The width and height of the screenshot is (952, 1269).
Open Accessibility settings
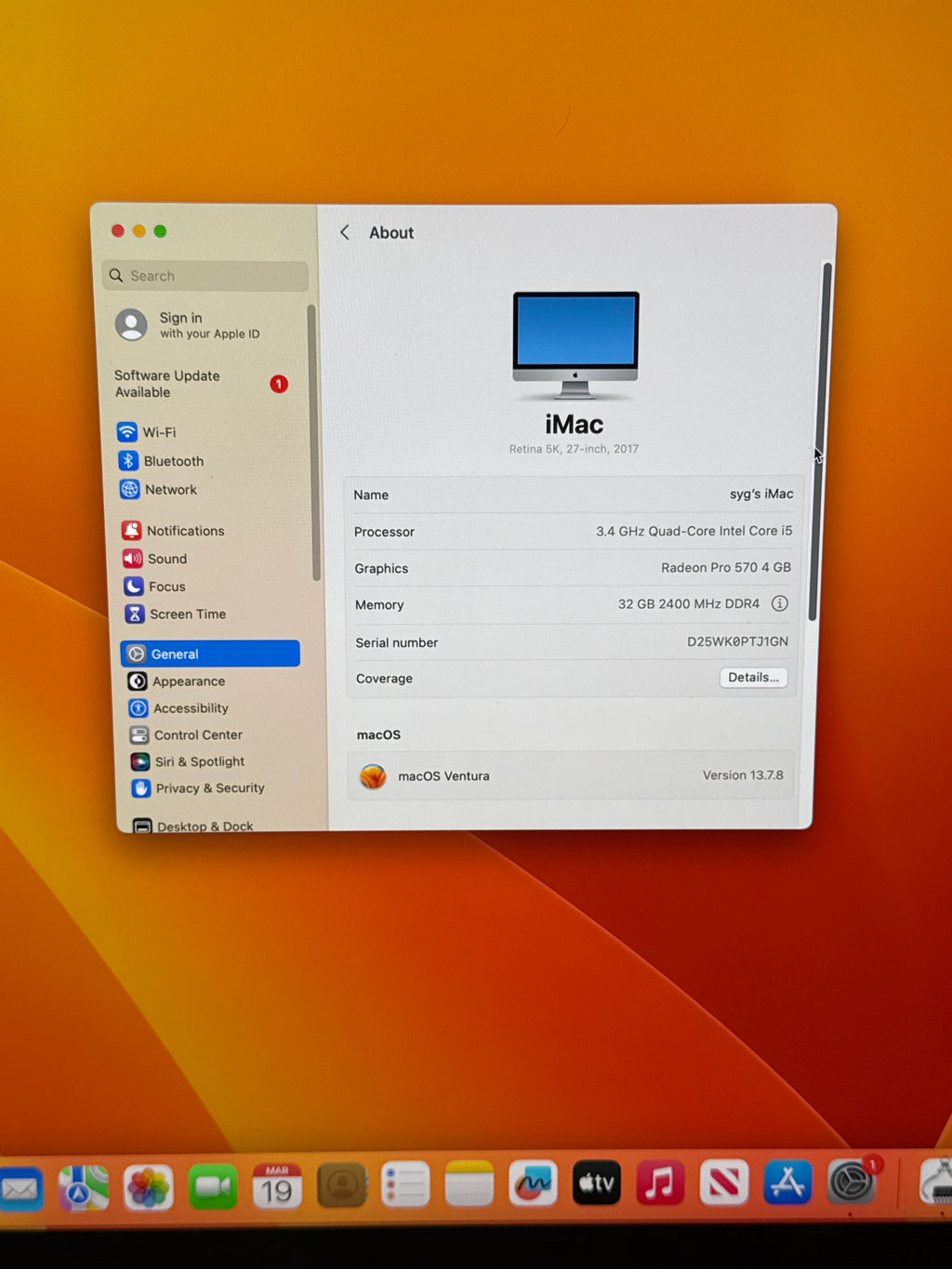178,708
